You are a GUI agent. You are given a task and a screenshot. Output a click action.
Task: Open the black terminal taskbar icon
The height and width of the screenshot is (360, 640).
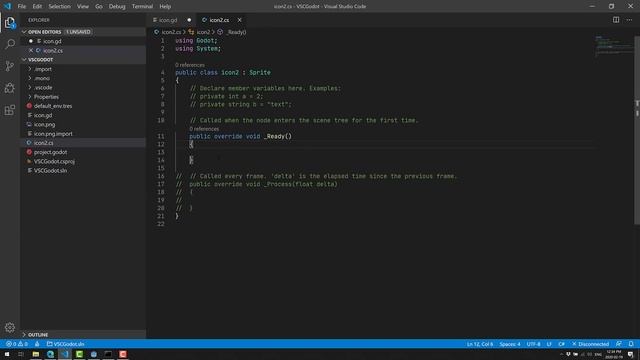[x=108, y=354]
